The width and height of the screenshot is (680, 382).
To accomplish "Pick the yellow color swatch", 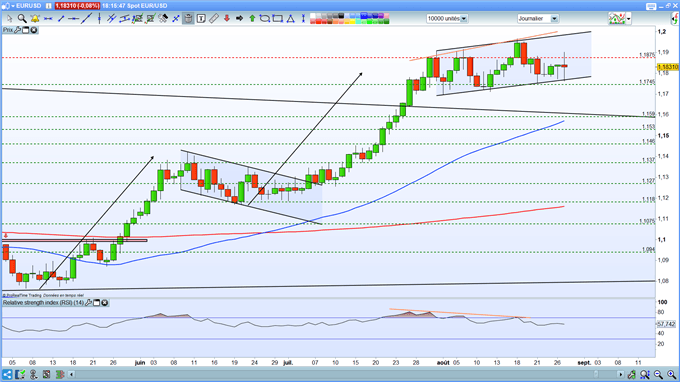I will 353,21.
